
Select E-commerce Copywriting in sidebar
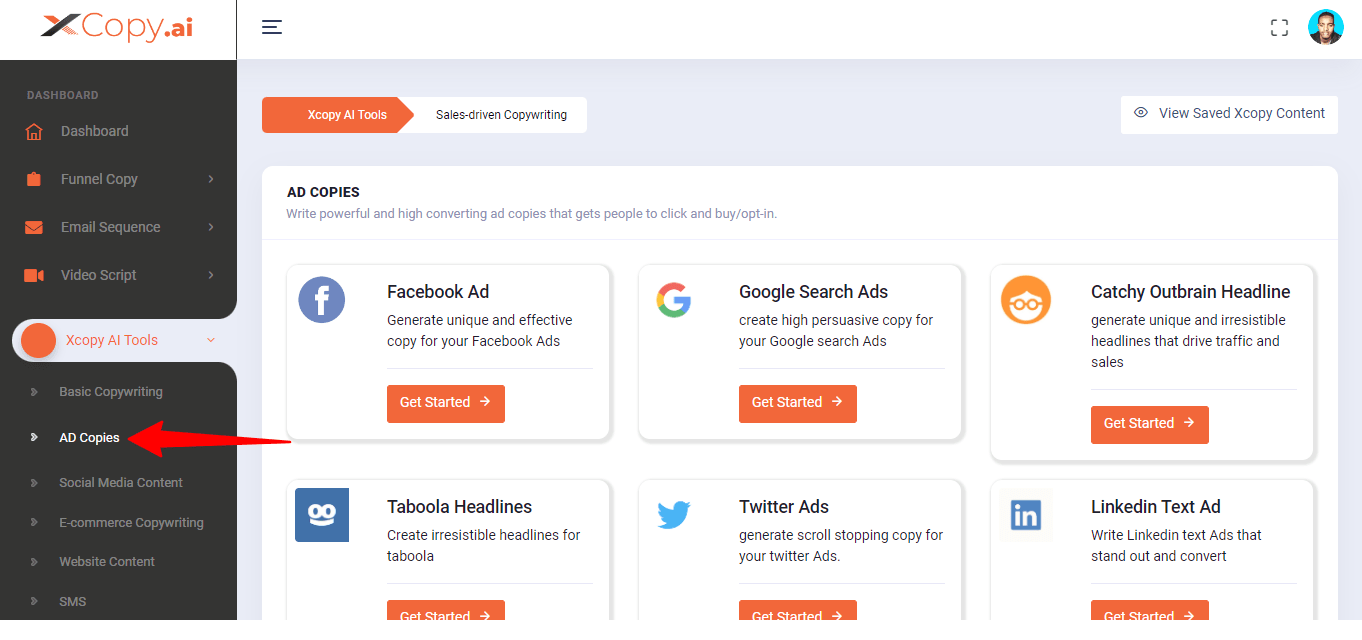pos(131,522)
